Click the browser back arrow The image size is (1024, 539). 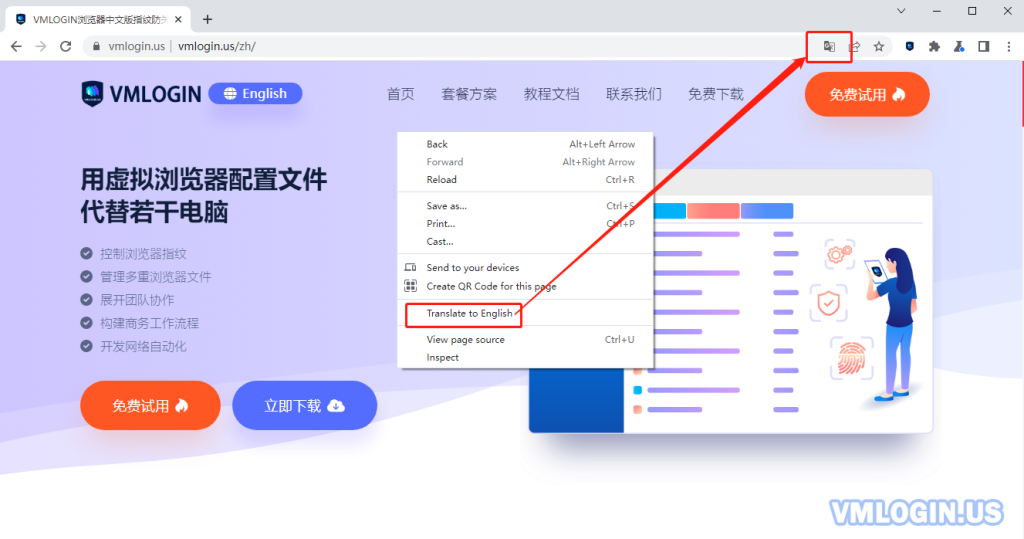[16, 46]
